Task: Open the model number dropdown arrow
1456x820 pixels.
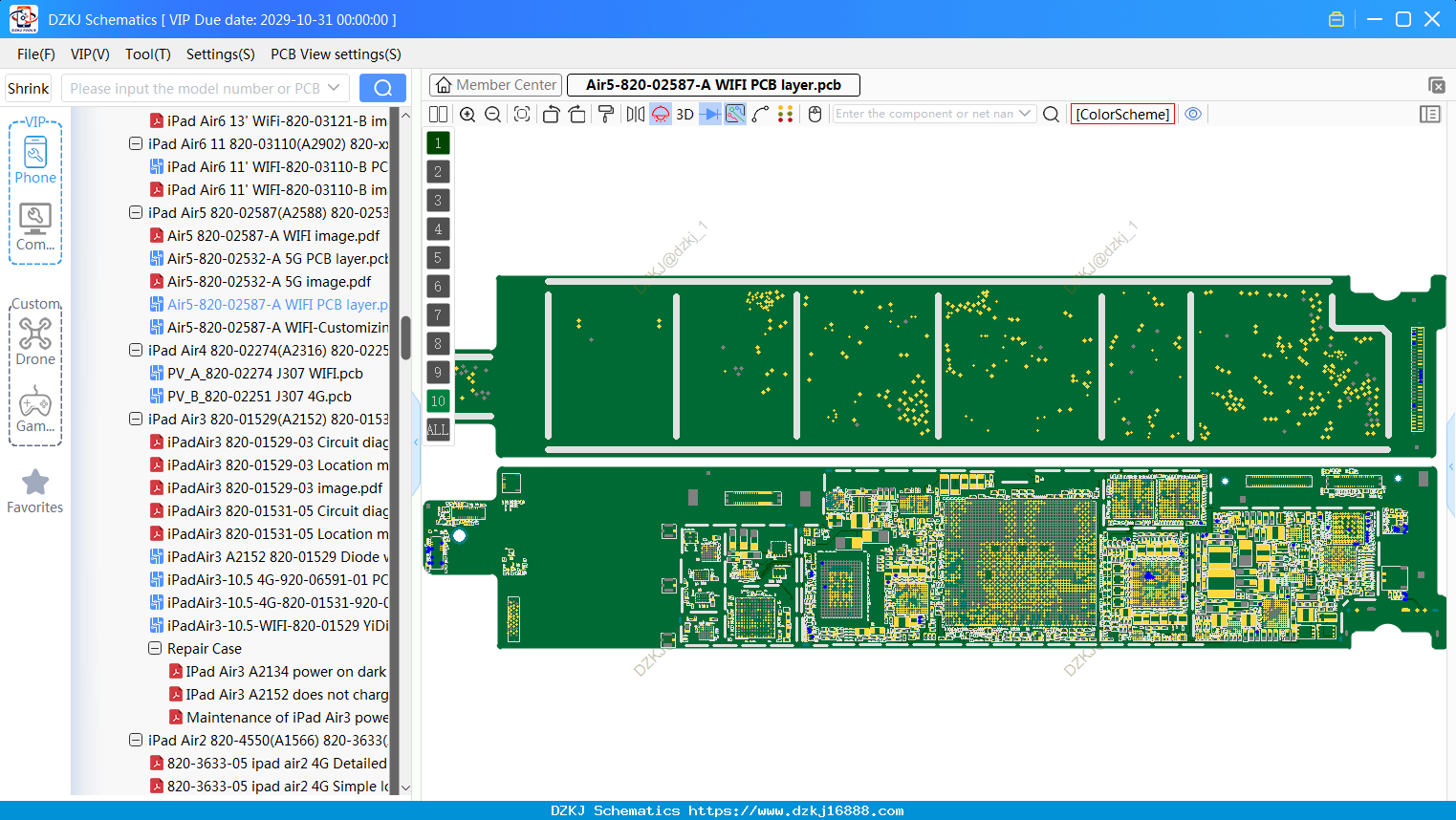Action: (x=334, y=88)
